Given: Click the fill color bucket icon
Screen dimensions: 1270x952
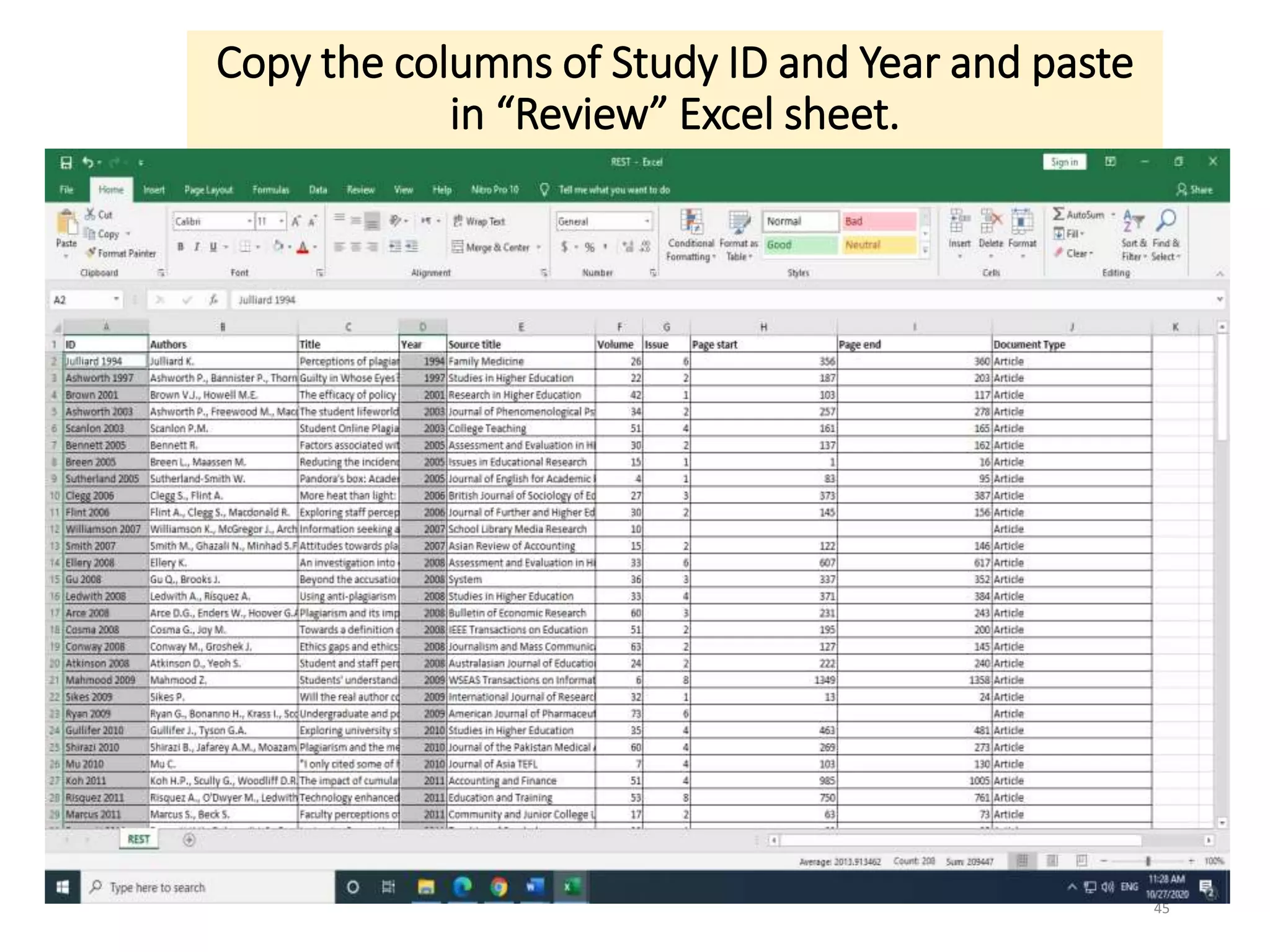Looking at the screenshot, I should pyautogui.click(x=278, y=247).
